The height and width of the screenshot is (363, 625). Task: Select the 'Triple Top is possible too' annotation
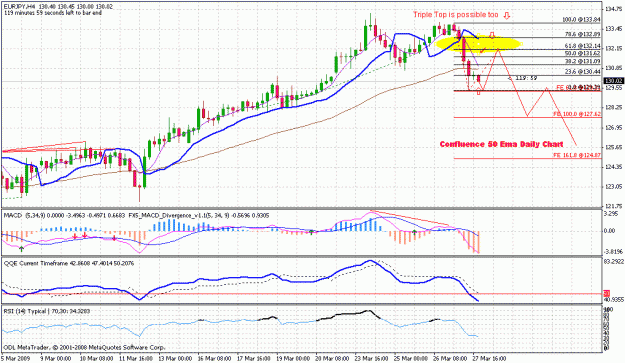point(456,15)
